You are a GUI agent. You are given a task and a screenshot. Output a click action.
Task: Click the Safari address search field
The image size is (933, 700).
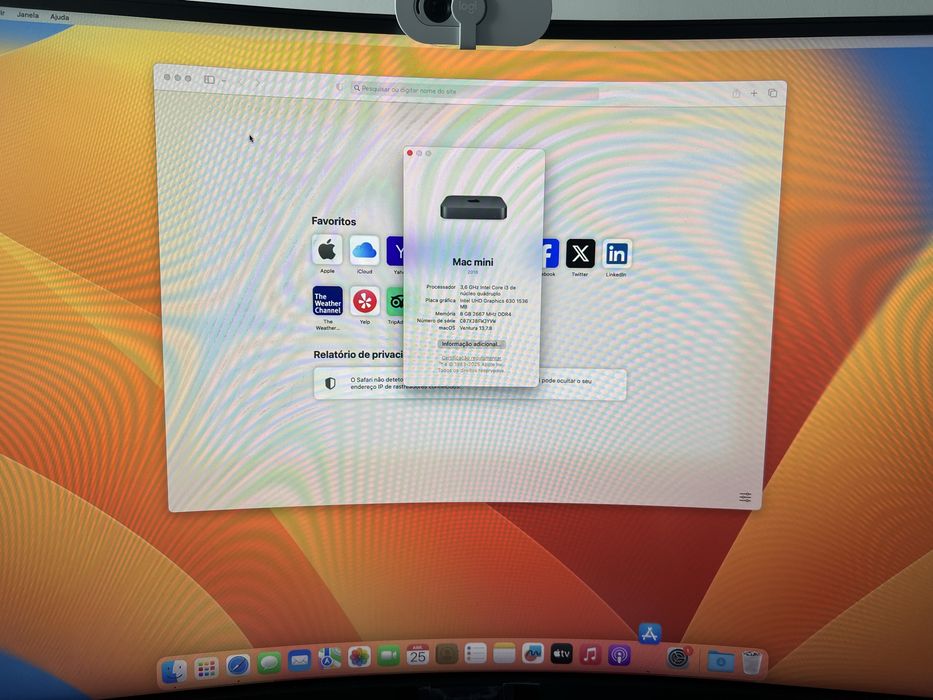[474, 90]
